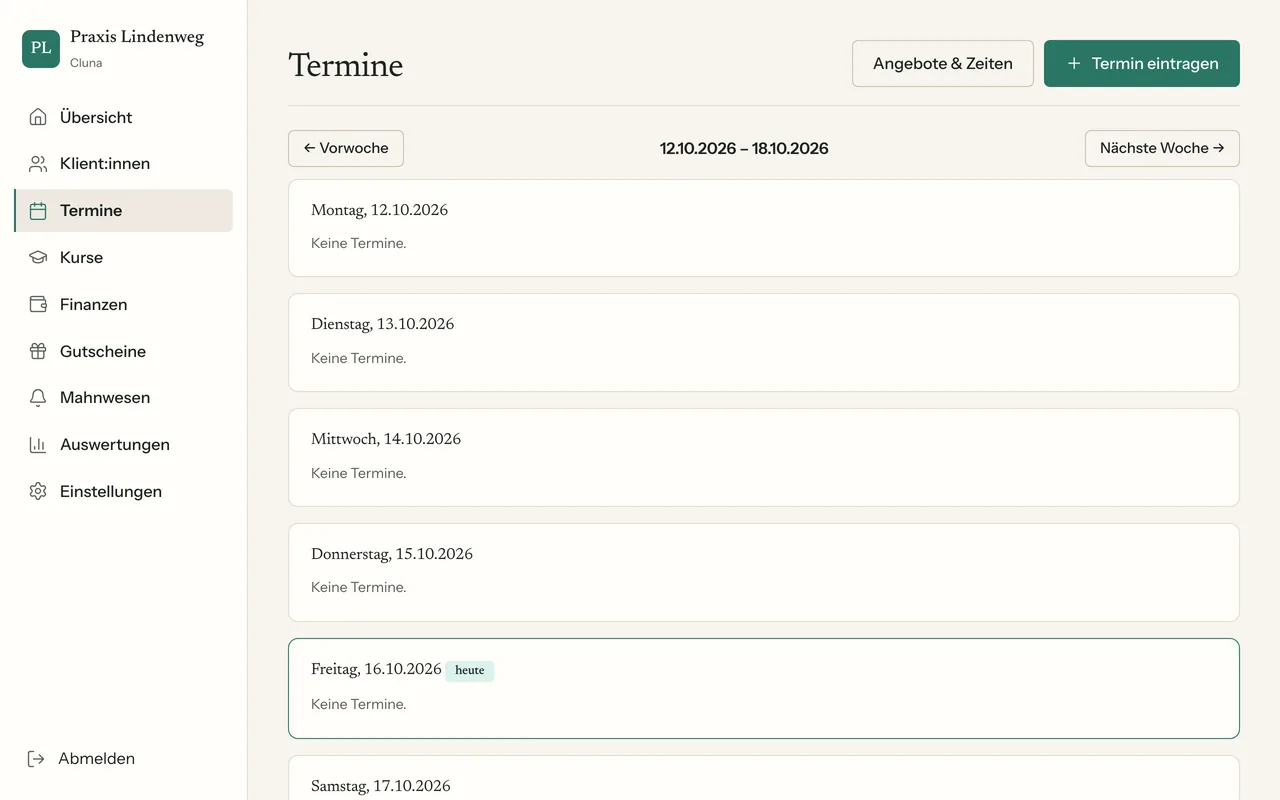Image resolution: width=1280 pixels, height=800 pixels.
Task: Click the Mahnwesen bell icon
Action: (x=38, y=398)
